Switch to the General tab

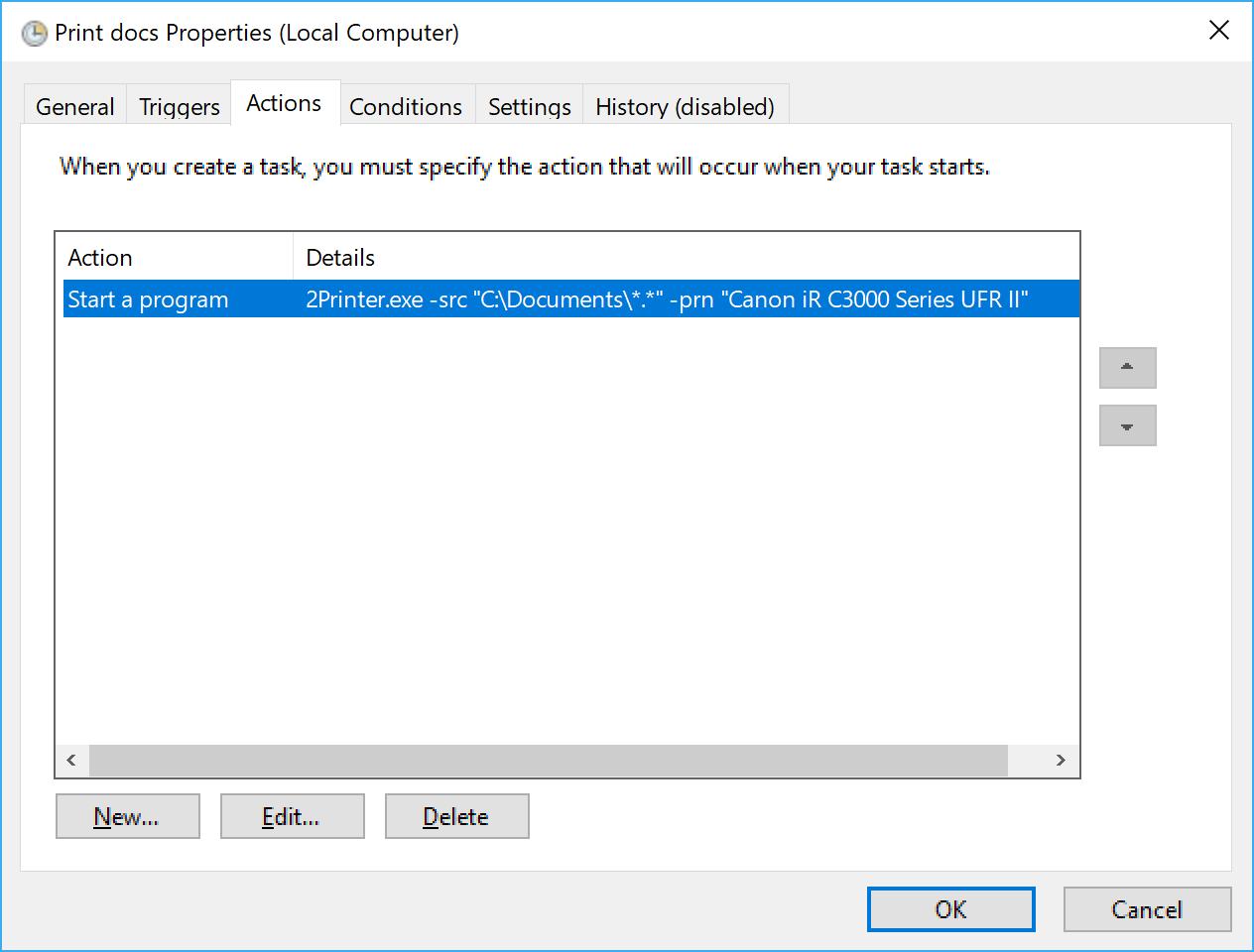pos(75,107)
